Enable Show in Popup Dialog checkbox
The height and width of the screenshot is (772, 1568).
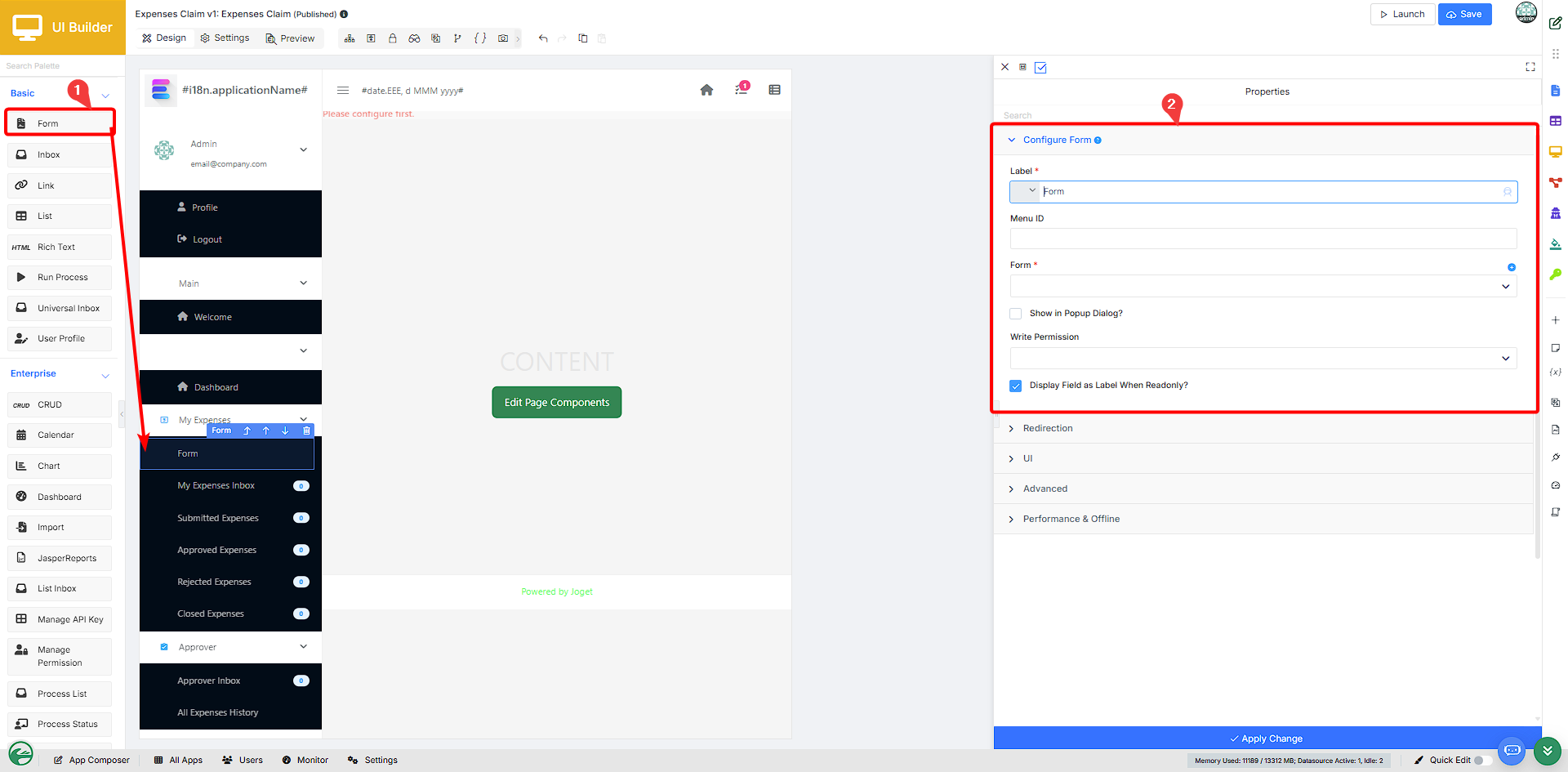tap(1015, 314)
